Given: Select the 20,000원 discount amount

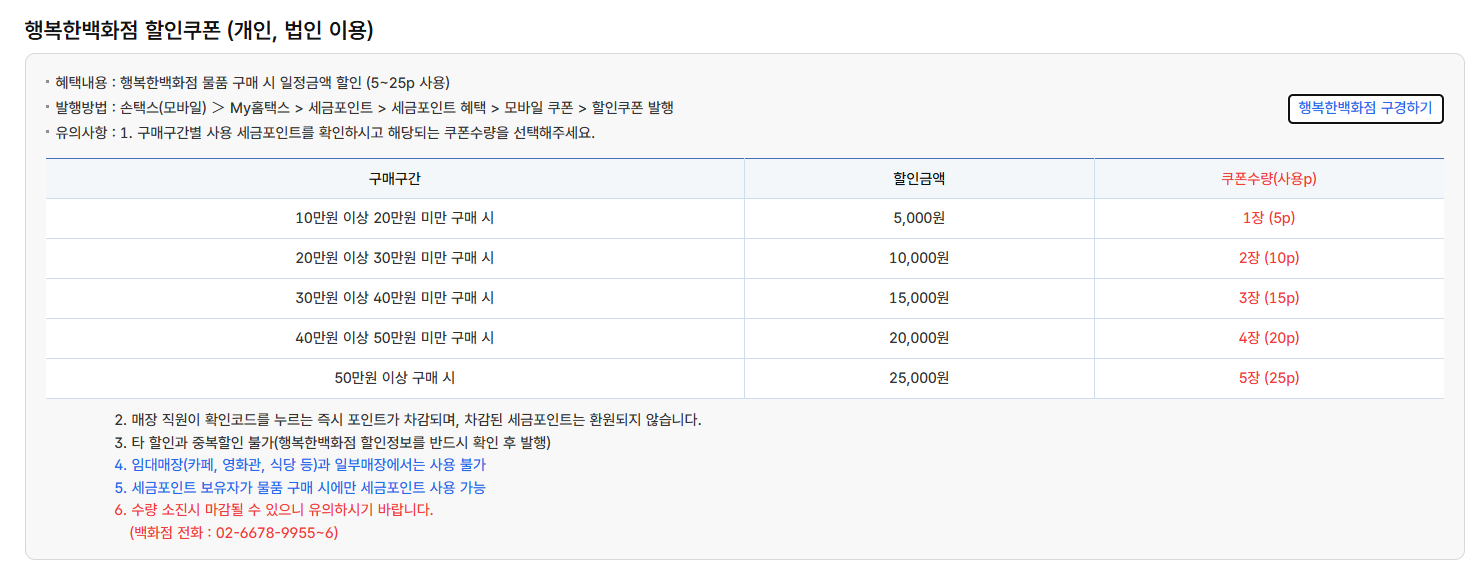Looking at the screenshot, I should point(919,338).
